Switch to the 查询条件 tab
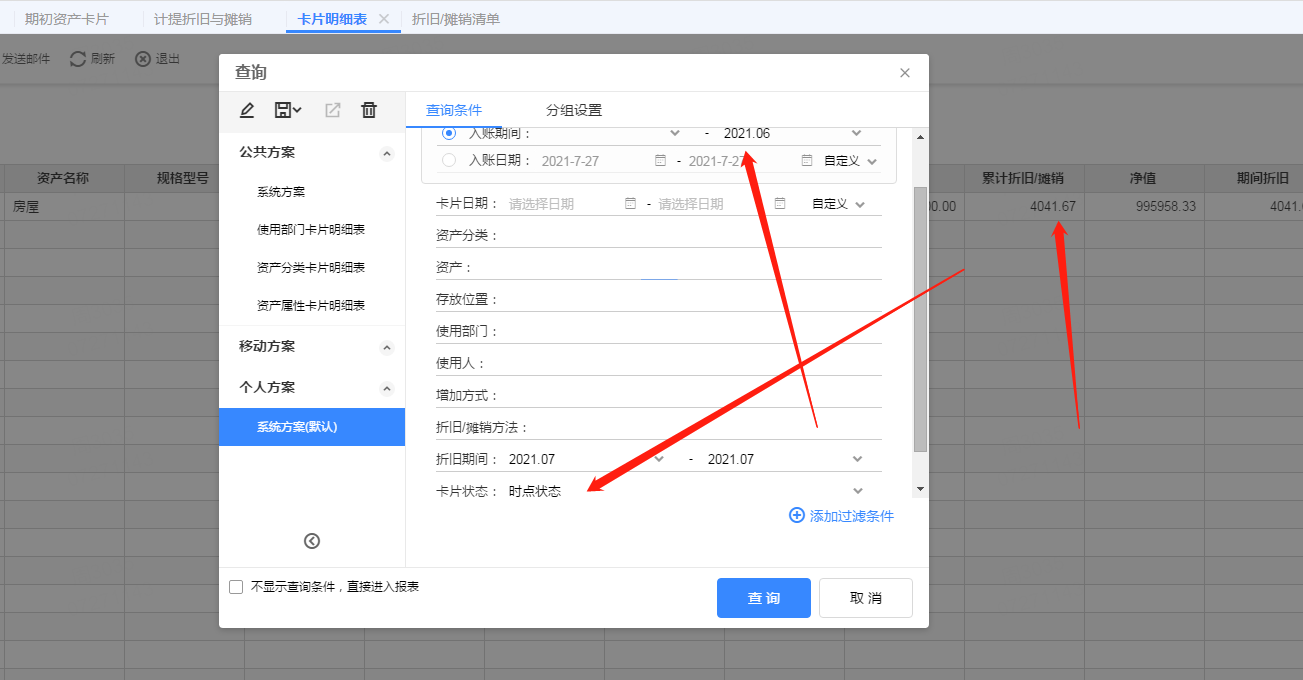The width and height of the screenshot is (1303, 680). pyautogui.click(x=454, y=110)
